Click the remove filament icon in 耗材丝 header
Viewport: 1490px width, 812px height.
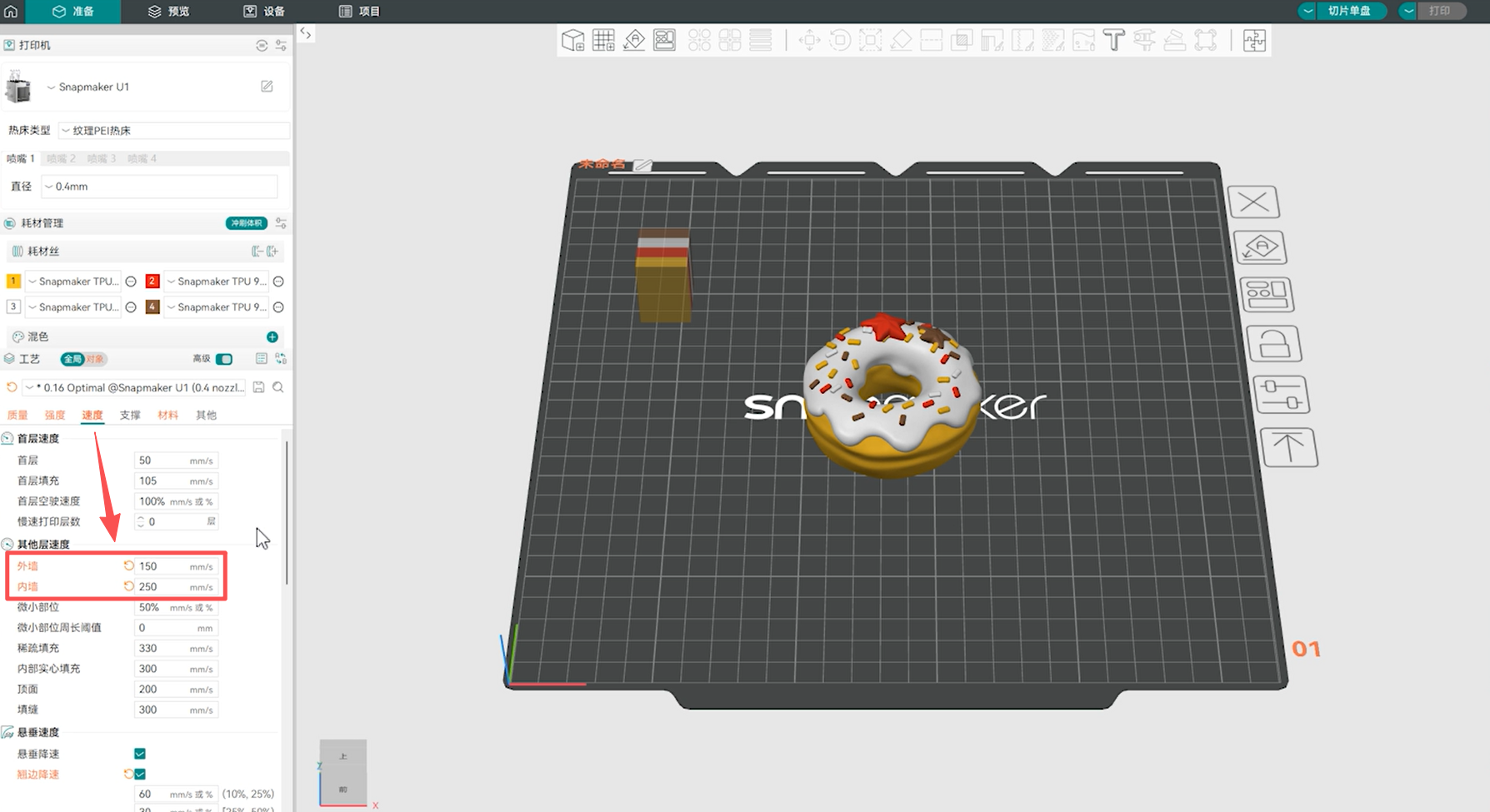coord(257,251)
